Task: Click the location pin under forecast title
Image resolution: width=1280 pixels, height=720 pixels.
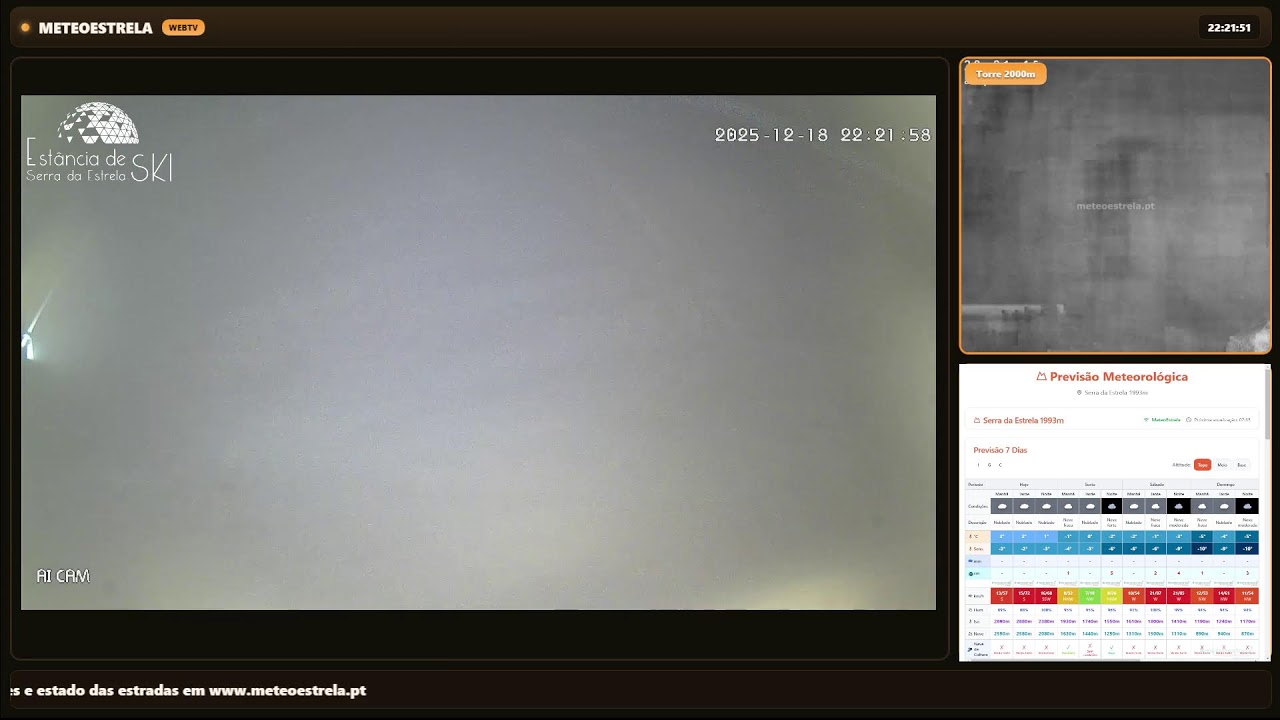Action: pyautogui.click(x=1079, y=392)
